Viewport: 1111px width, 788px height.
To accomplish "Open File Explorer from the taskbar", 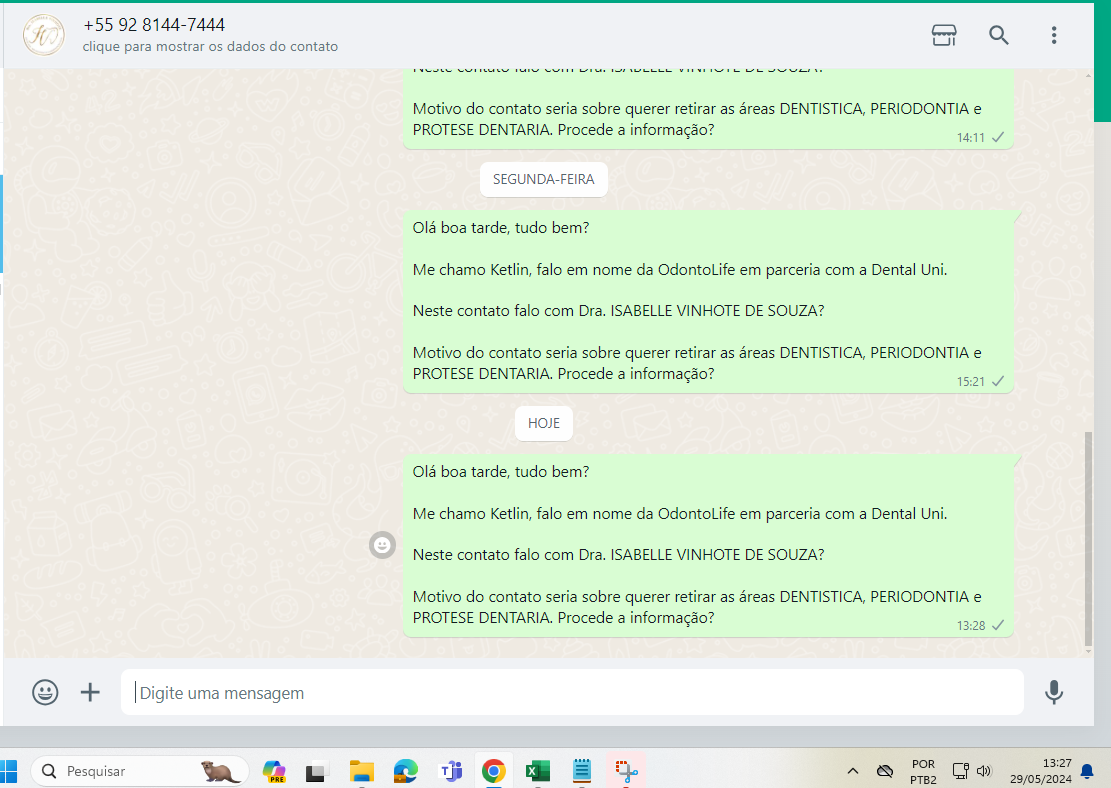I will (361, 770).
